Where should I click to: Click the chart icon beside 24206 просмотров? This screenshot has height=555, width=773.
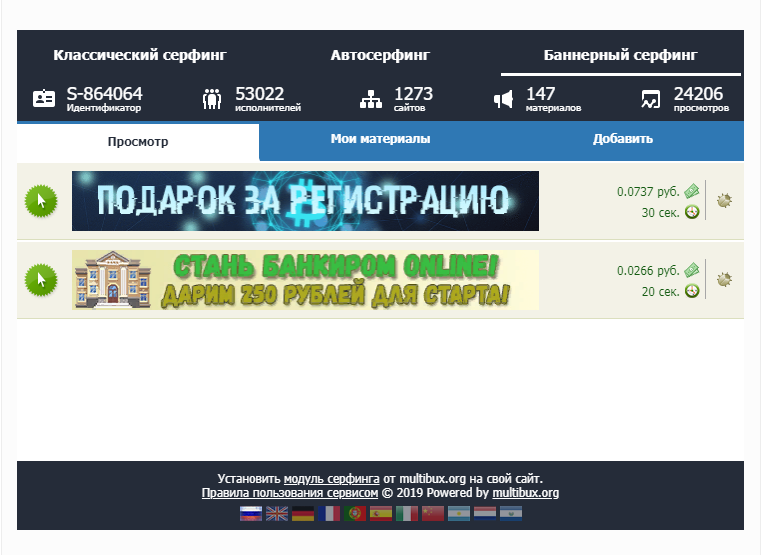click(650, 99)
